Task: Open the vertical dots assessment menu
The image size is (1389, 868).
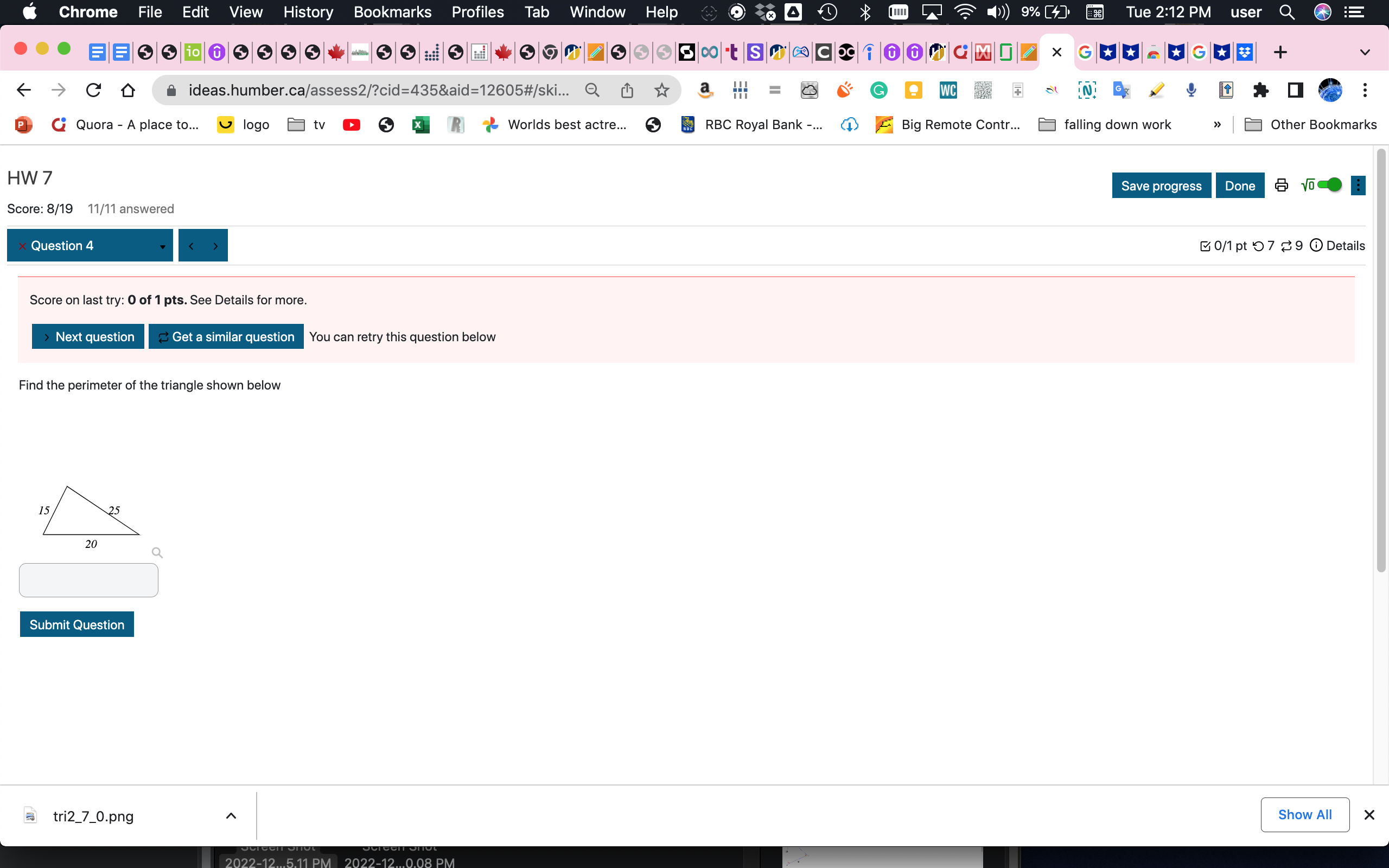Action: (x=1358, y=186)
